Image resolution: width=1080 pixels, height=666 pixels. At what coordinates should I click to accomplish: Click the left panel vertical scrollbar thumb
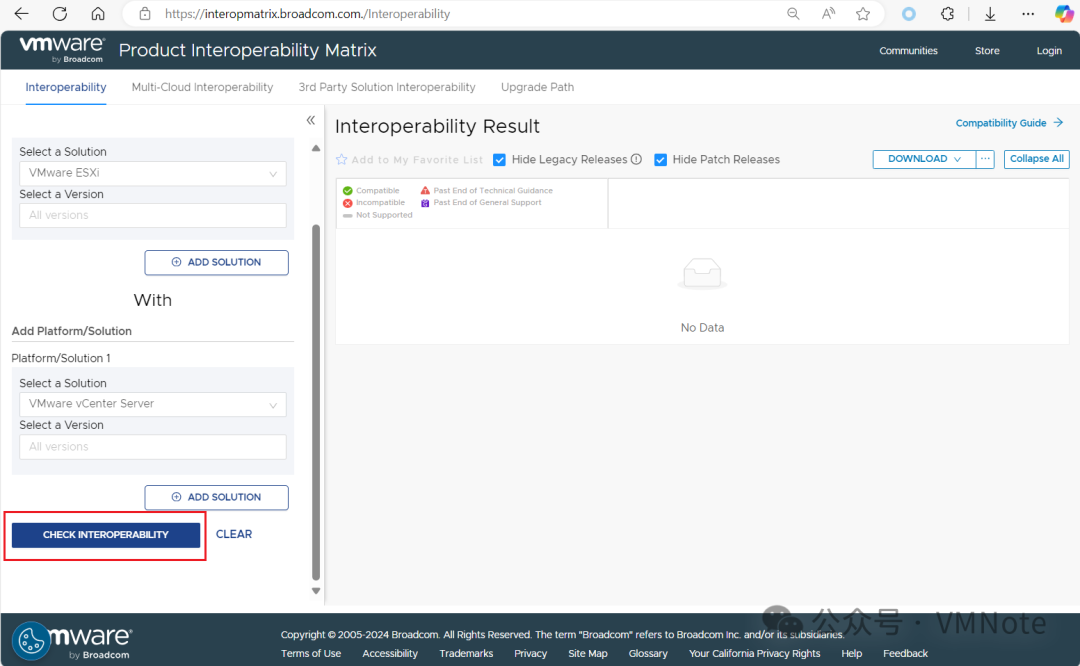point(316,403)
